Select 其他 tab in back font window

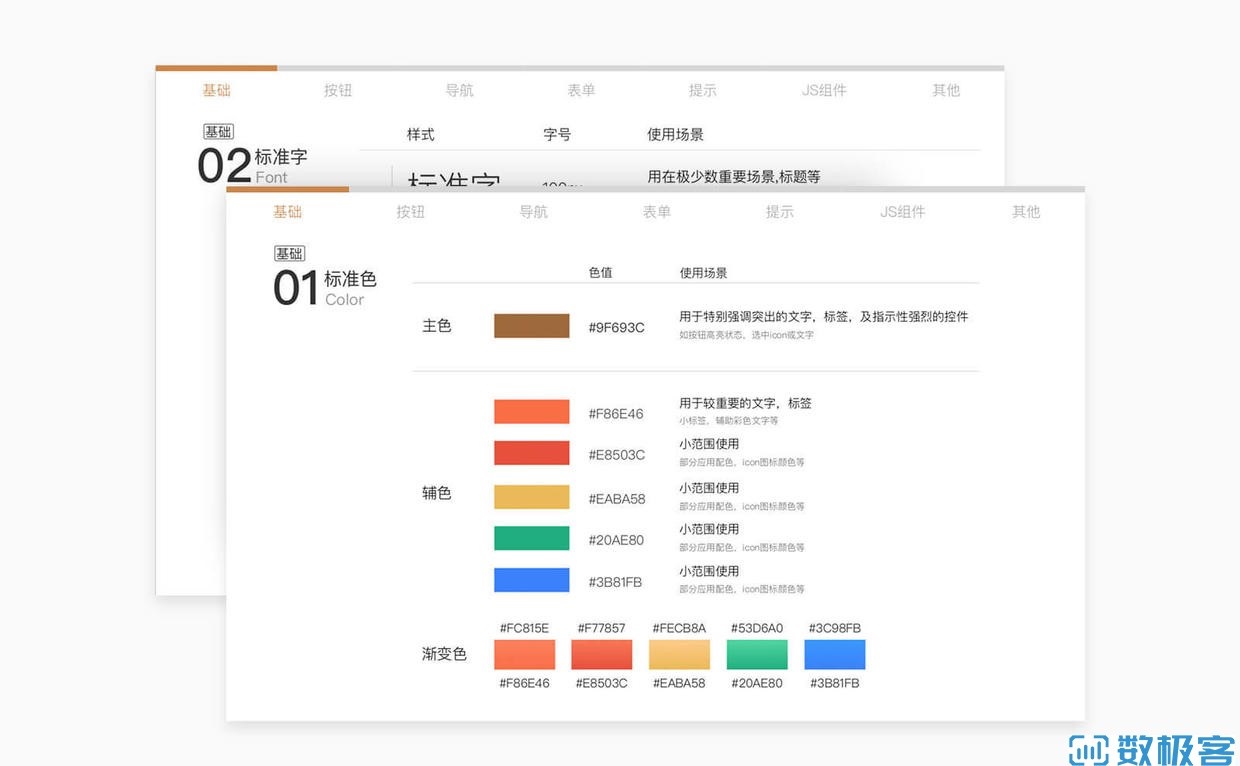coord(946,90)
